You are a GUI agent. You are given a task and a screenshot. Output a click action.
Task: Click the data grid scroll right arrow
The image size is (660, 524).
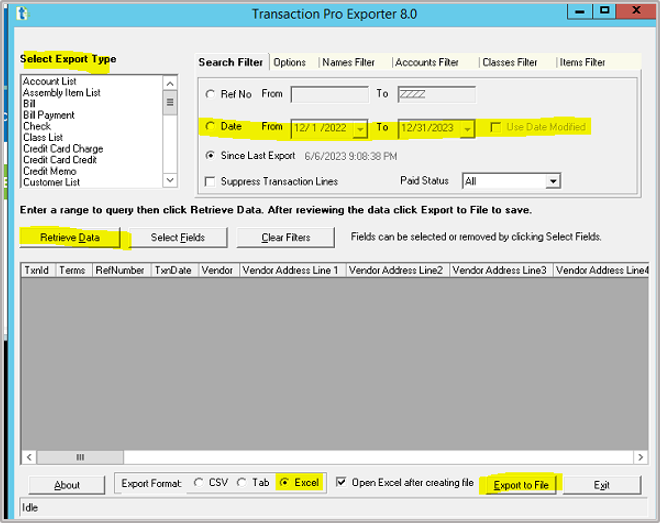640,457
